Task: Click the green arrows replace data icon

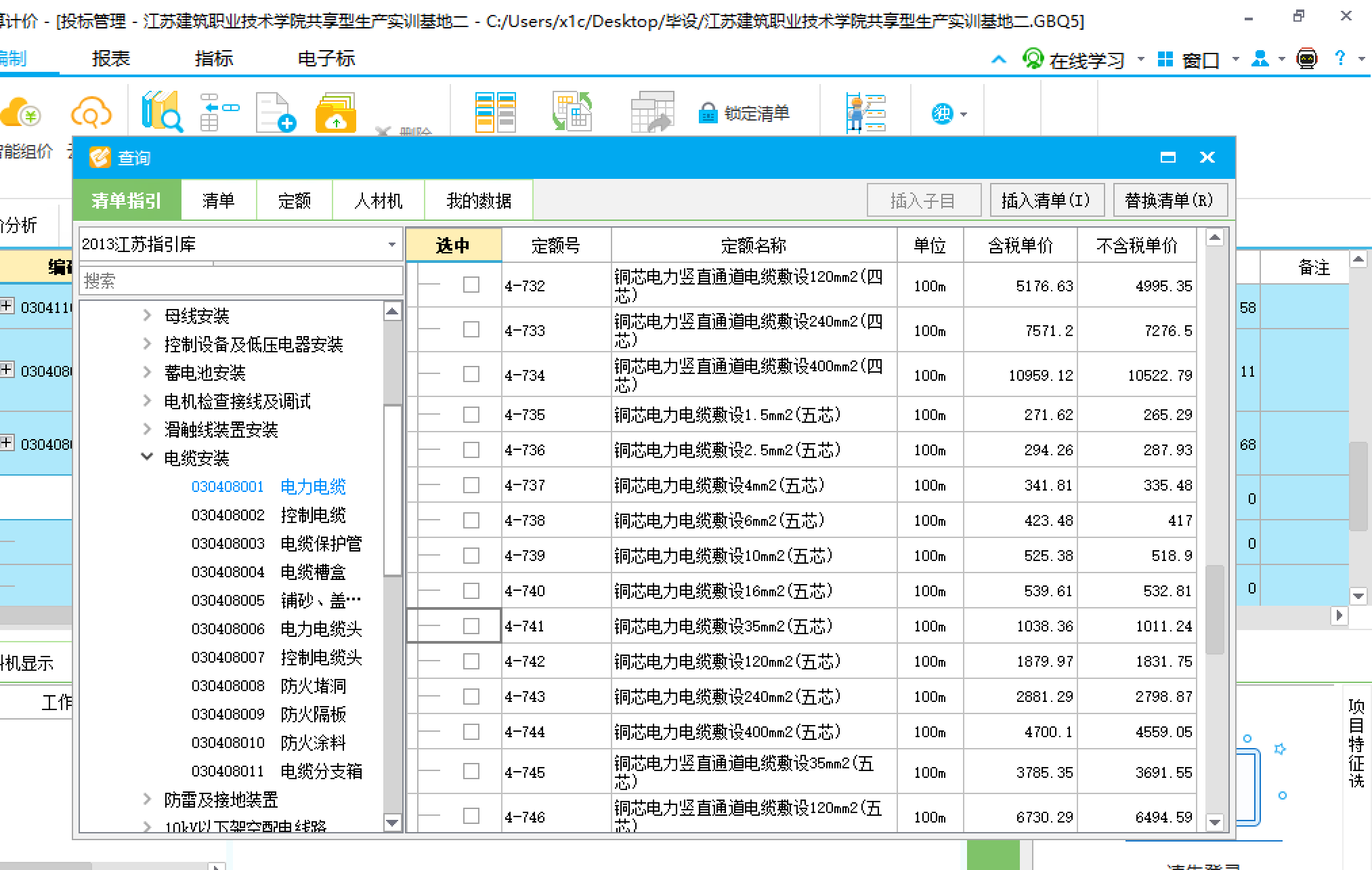Action: tap(572, 112)
